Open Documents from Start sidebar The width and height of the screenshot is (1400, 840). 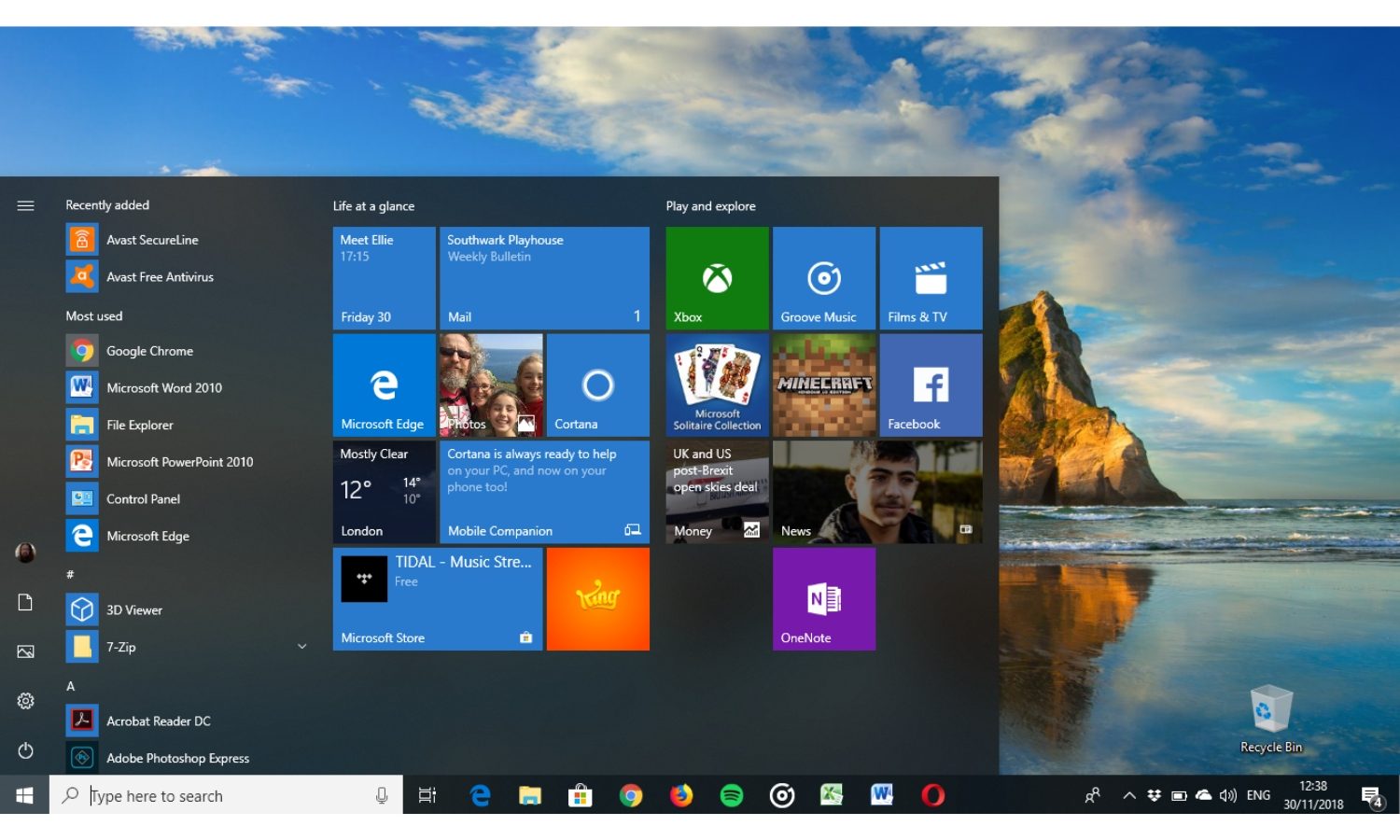click(25, 602)
